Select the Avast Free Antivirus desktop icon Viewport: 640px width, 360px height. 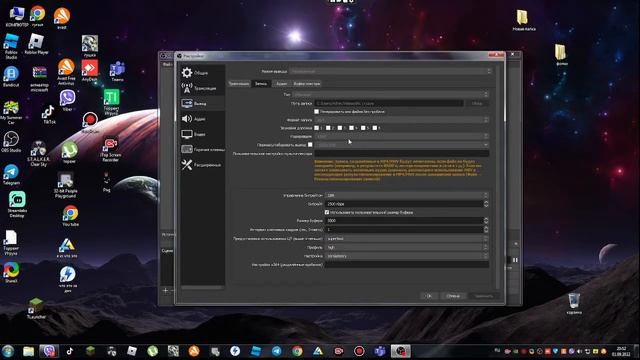pos(66,72)
